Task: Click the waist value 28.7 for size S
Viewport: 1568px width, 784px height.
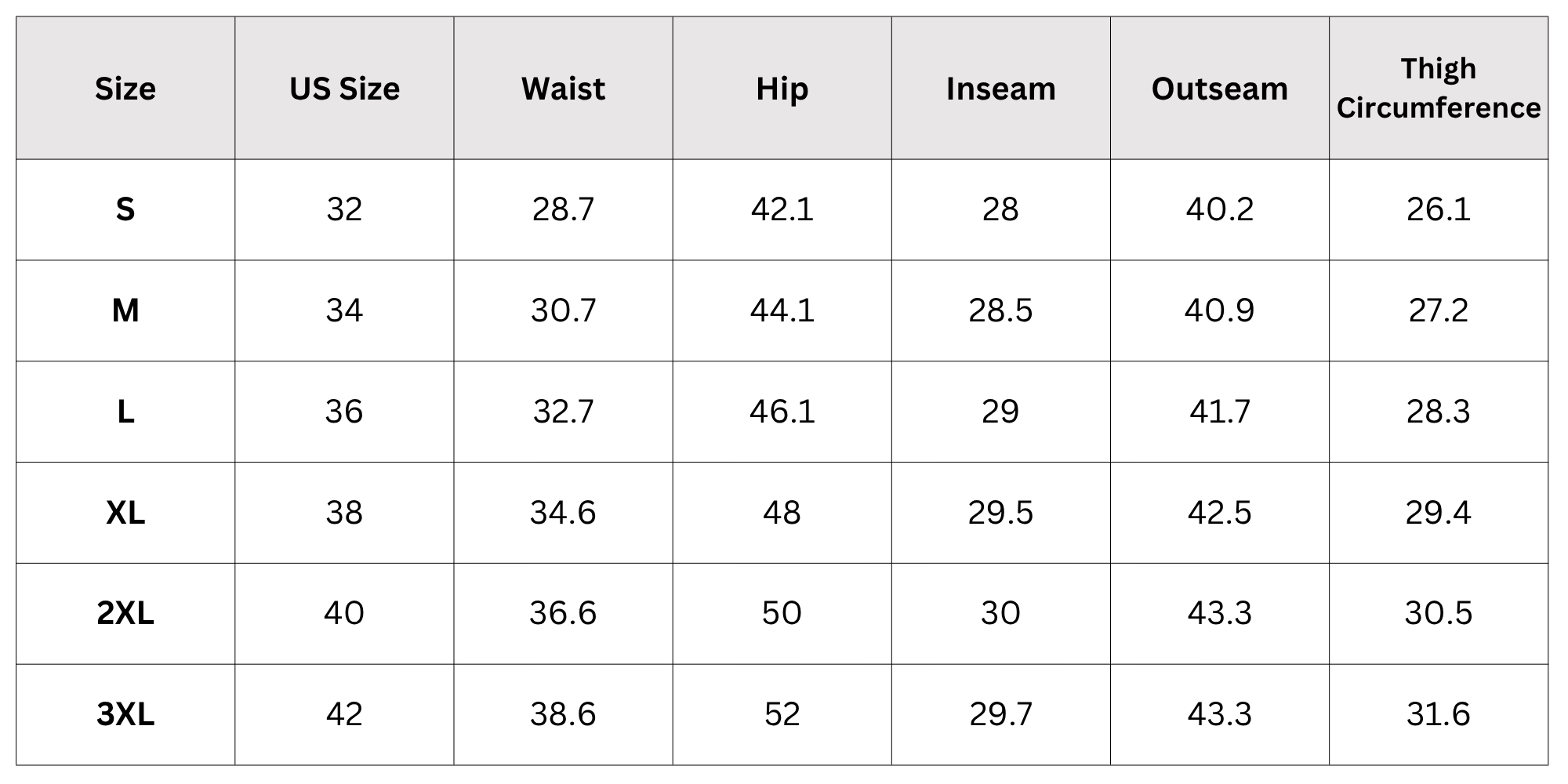Action: pos(563,209)
